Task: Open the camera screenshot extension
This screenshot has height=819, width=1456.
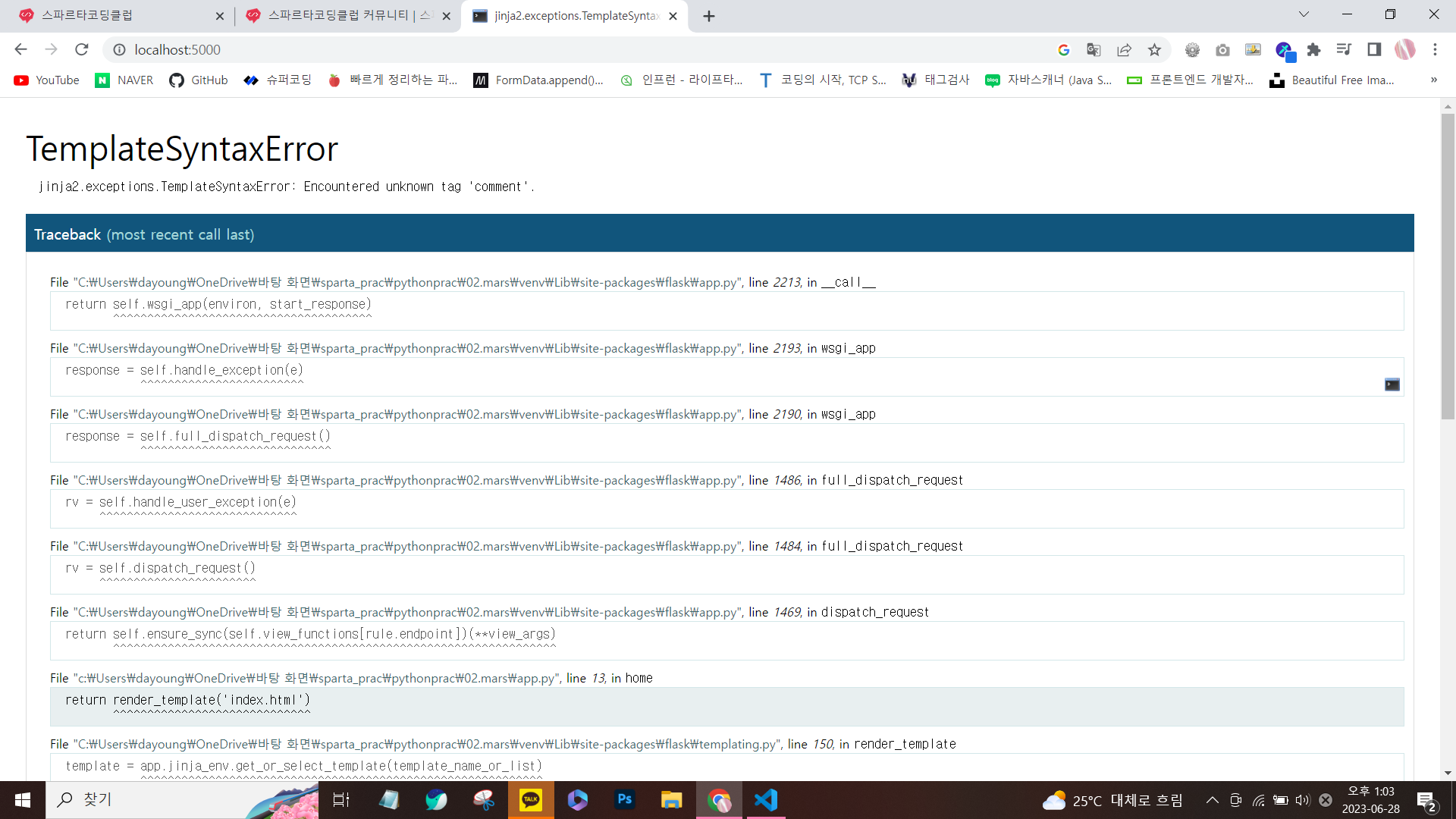Action: [1222, 49]
